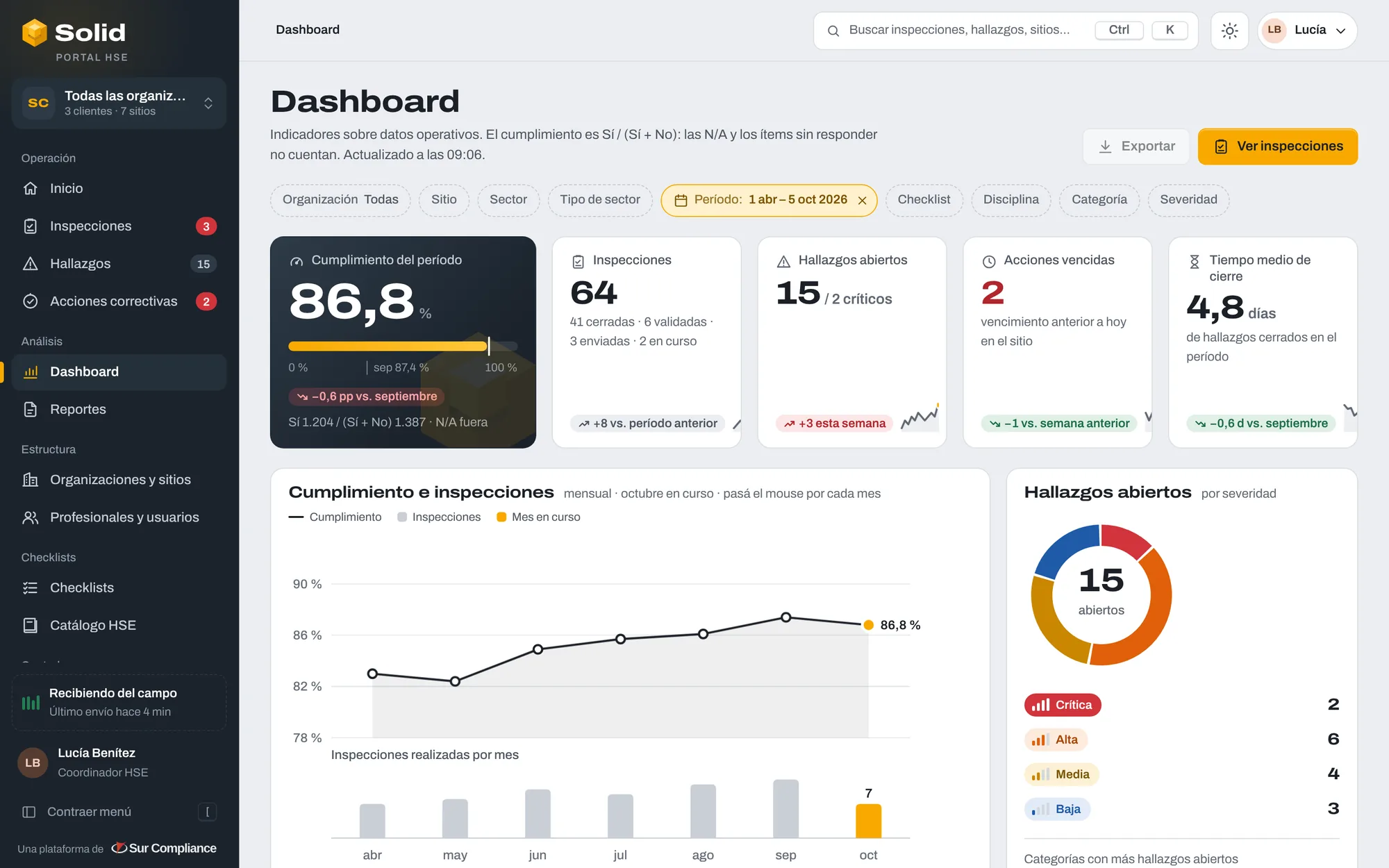1389x868 pixels.
Task: Click the Crítica severity badge
Action: tap(1063, 705)
